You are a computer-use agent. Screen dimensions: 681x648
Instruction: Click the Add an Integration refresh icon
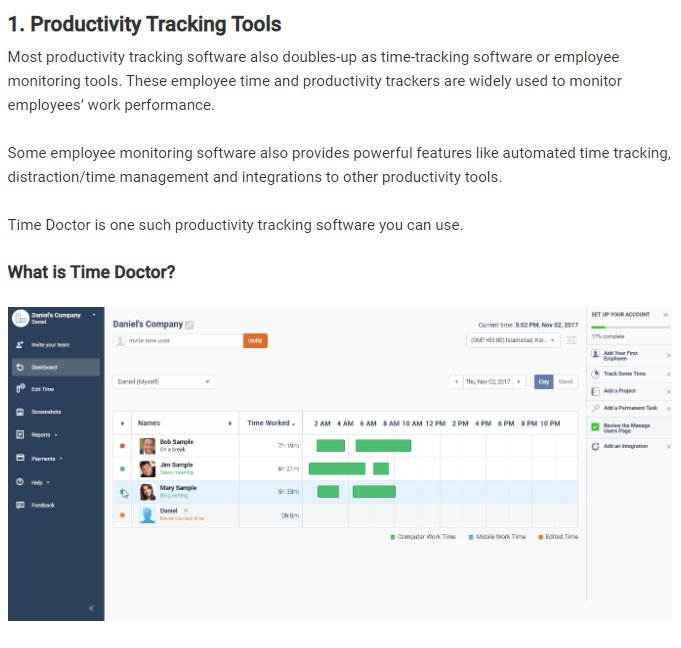pos(595,446)
